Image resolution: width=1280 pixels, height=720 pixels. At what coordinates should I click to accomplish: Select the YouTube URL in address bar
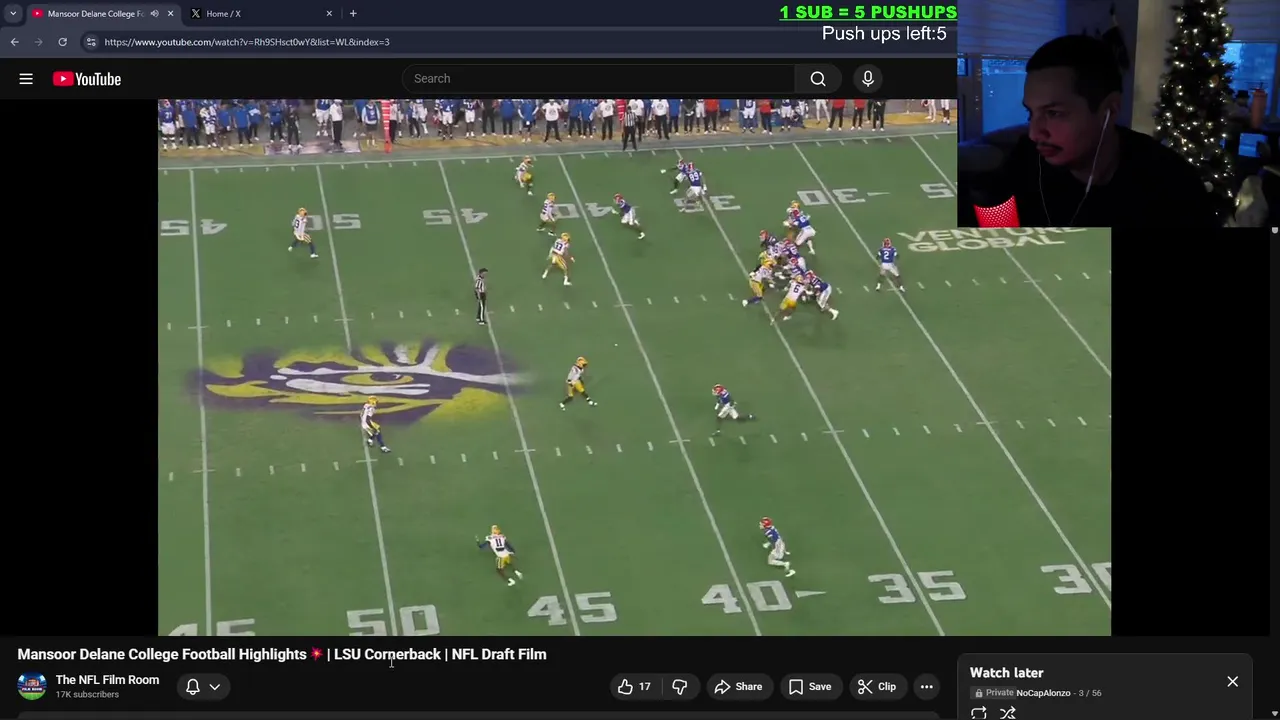click(247, 42)
